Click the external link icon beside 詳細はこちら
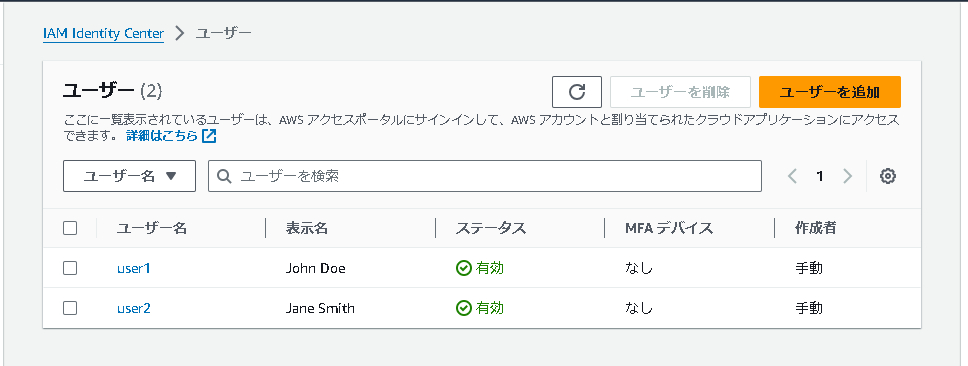Viewport: 968px width, 366px height. 209,136
